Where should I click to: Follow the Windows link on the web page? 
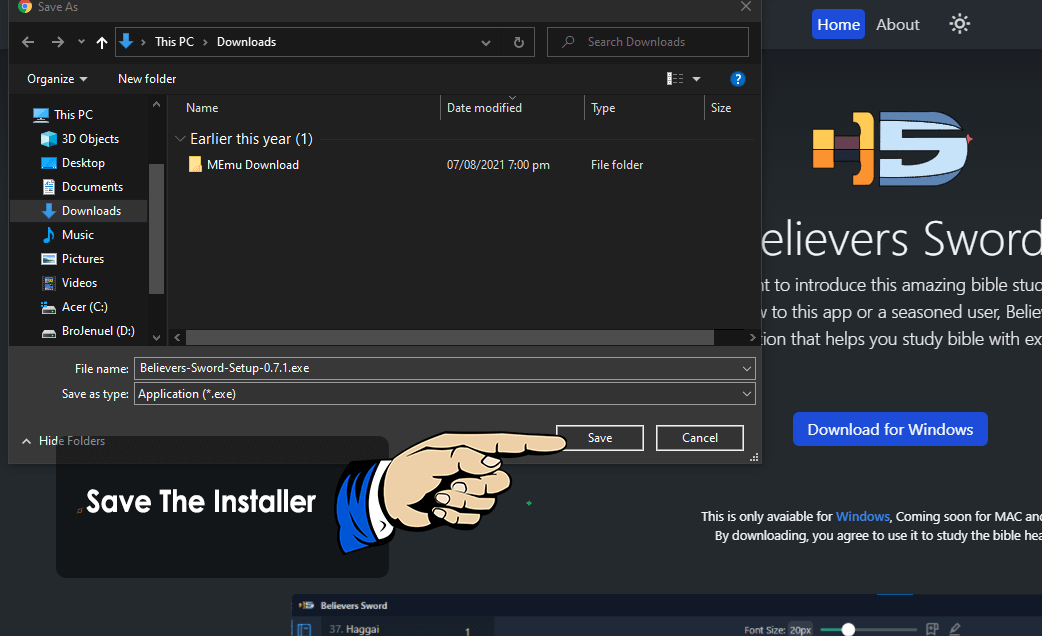coord(862,516)
